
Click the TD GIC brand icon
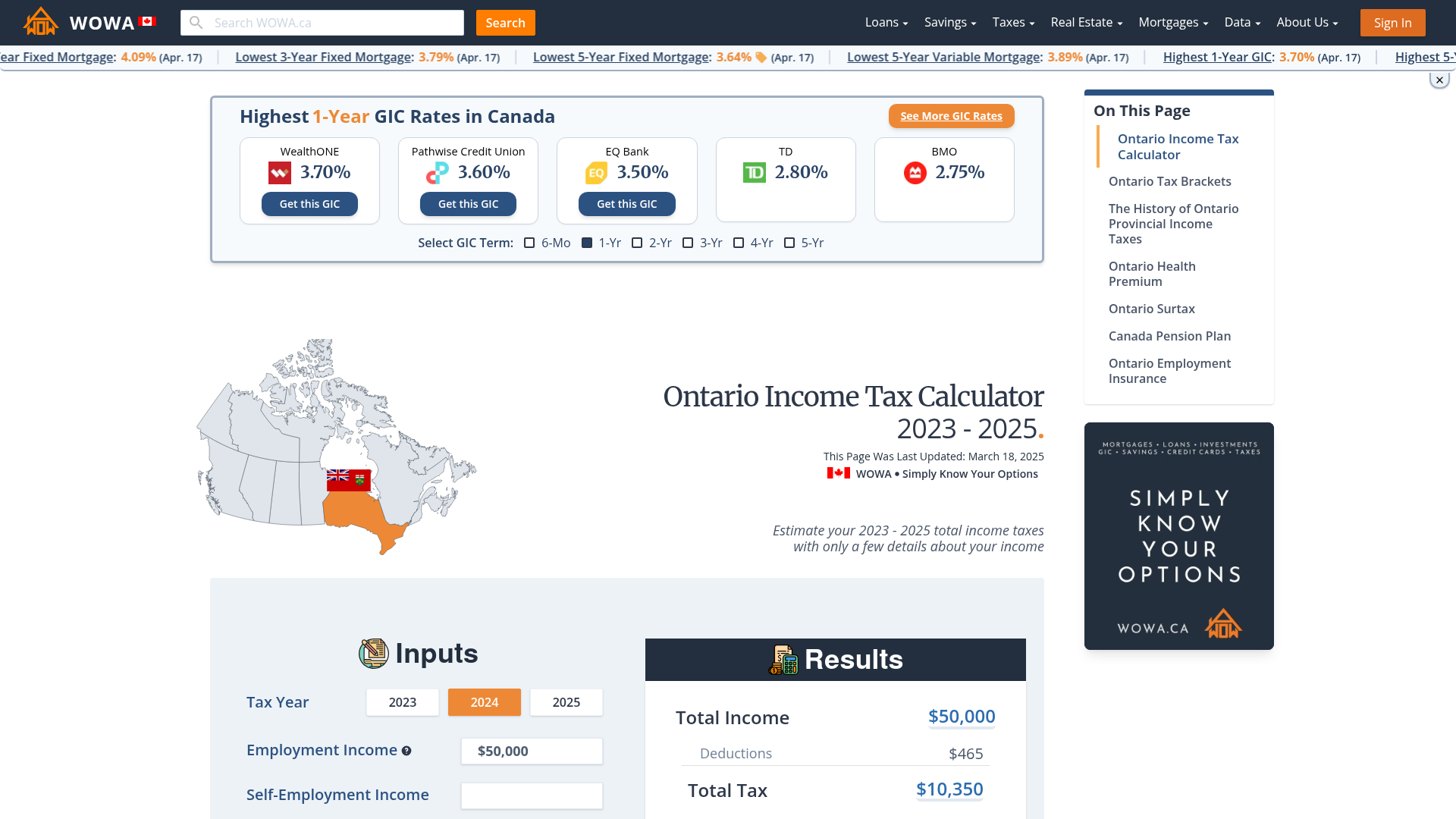pyautogui.click(x=755, y=172)
